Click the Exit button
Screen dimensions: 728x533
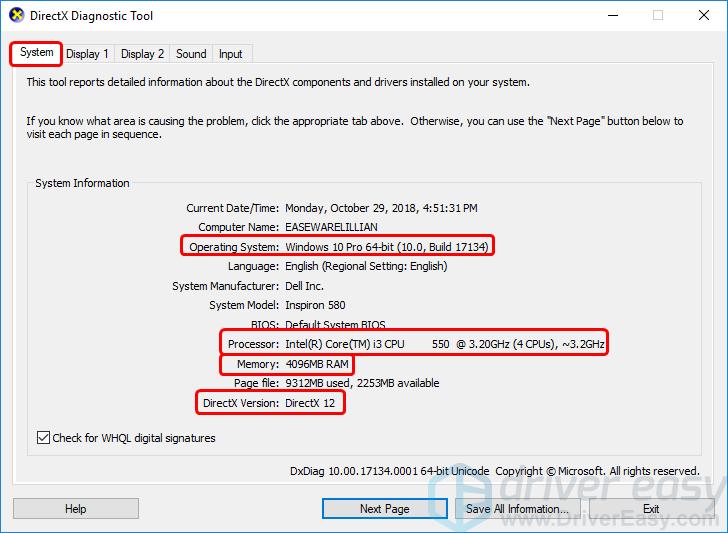tap(651, 509)
